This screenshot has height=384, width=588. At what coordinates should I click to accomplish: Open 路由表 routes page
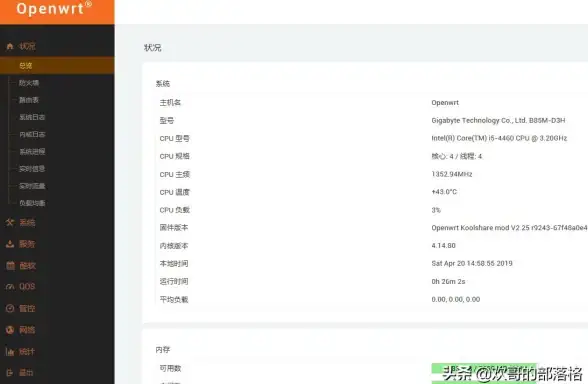[29, 100]
